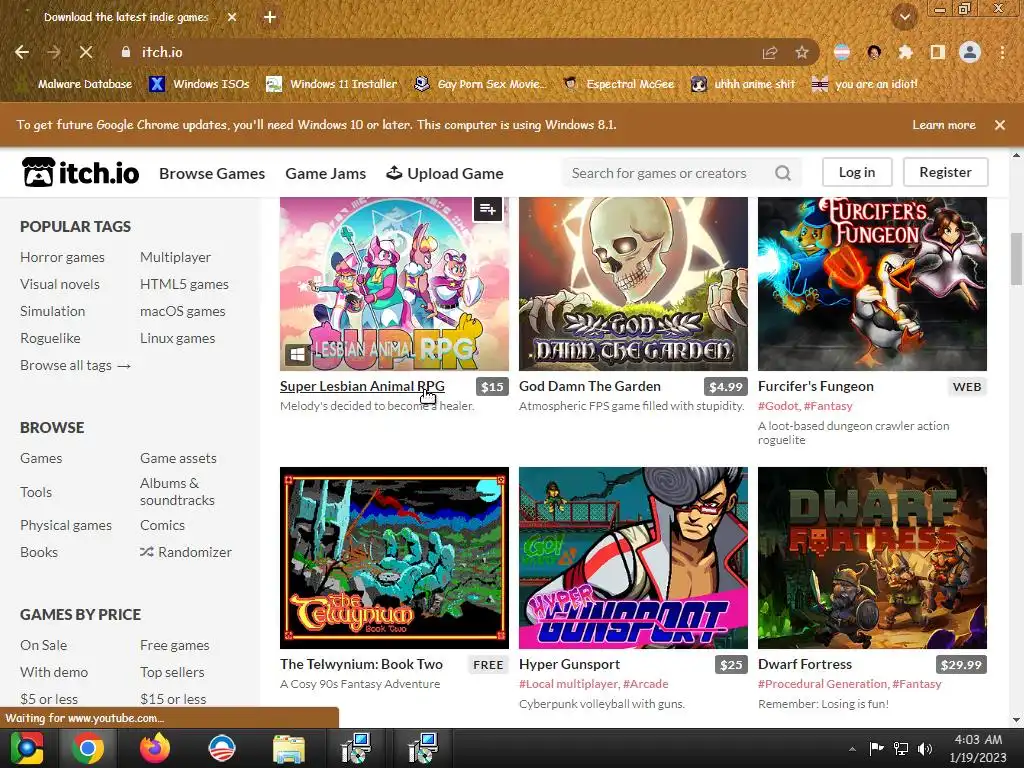Click the Action Center flag tray icon

coord(876,748)
